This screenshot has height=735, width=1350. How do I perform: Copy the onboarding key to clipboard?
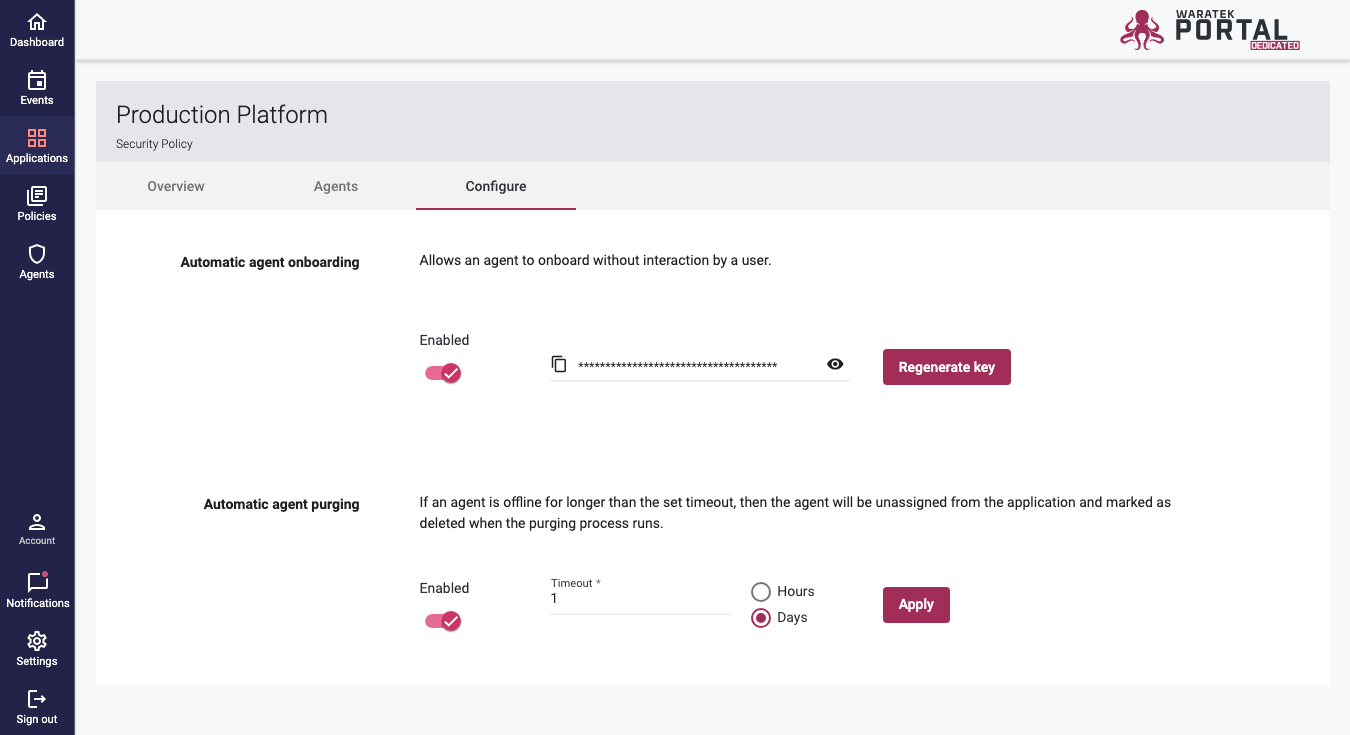[x=559, y=365]
